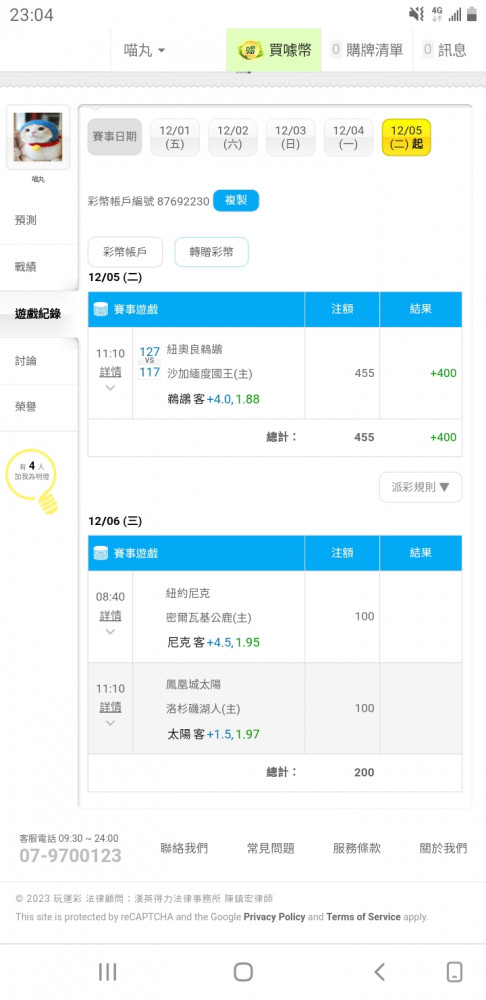
Task: Open the Privacy Policy link
Action: (274, 916)
